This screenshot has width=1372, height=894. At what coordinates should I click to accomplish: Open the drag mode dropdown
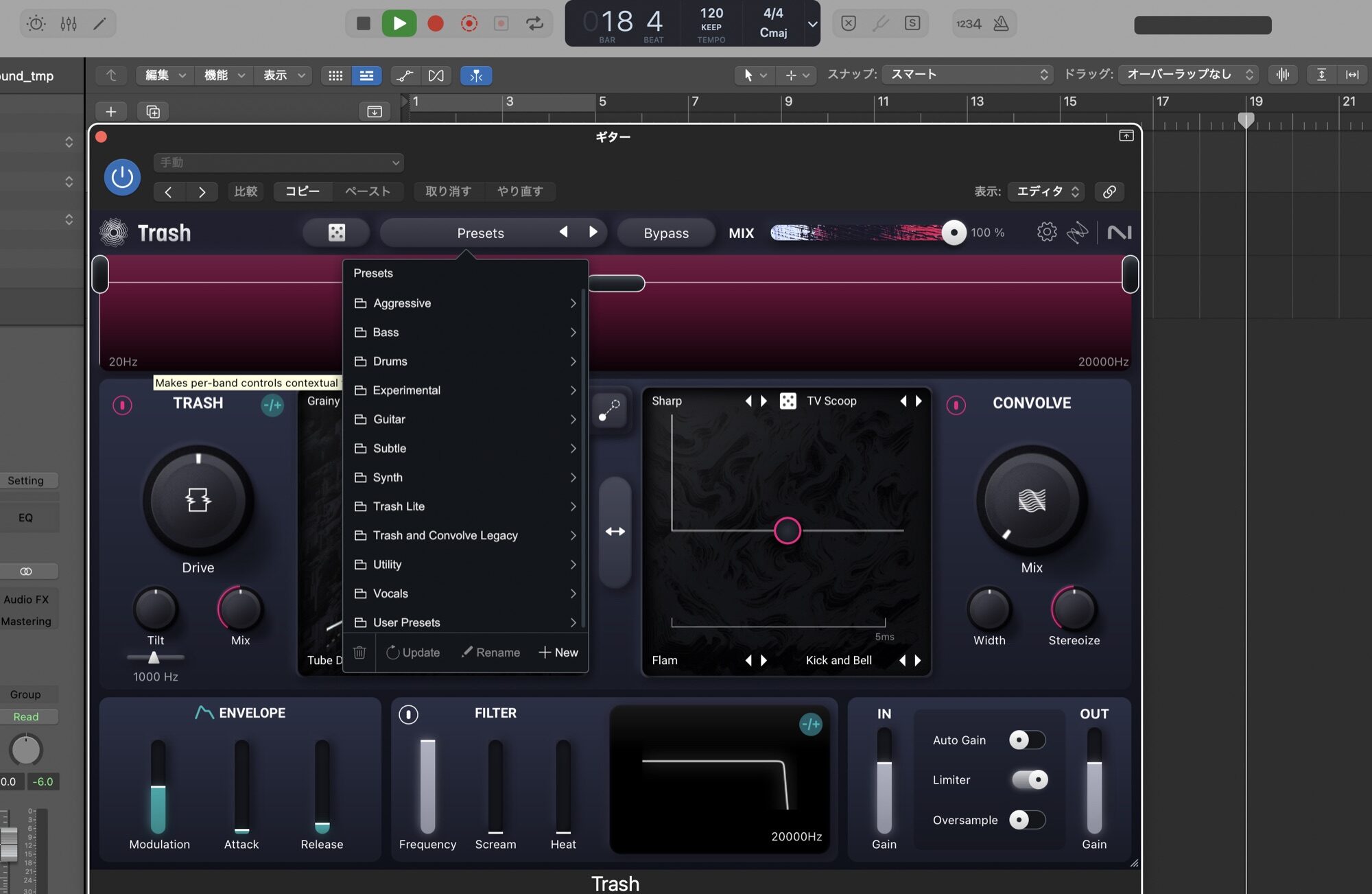(1190, 74)
